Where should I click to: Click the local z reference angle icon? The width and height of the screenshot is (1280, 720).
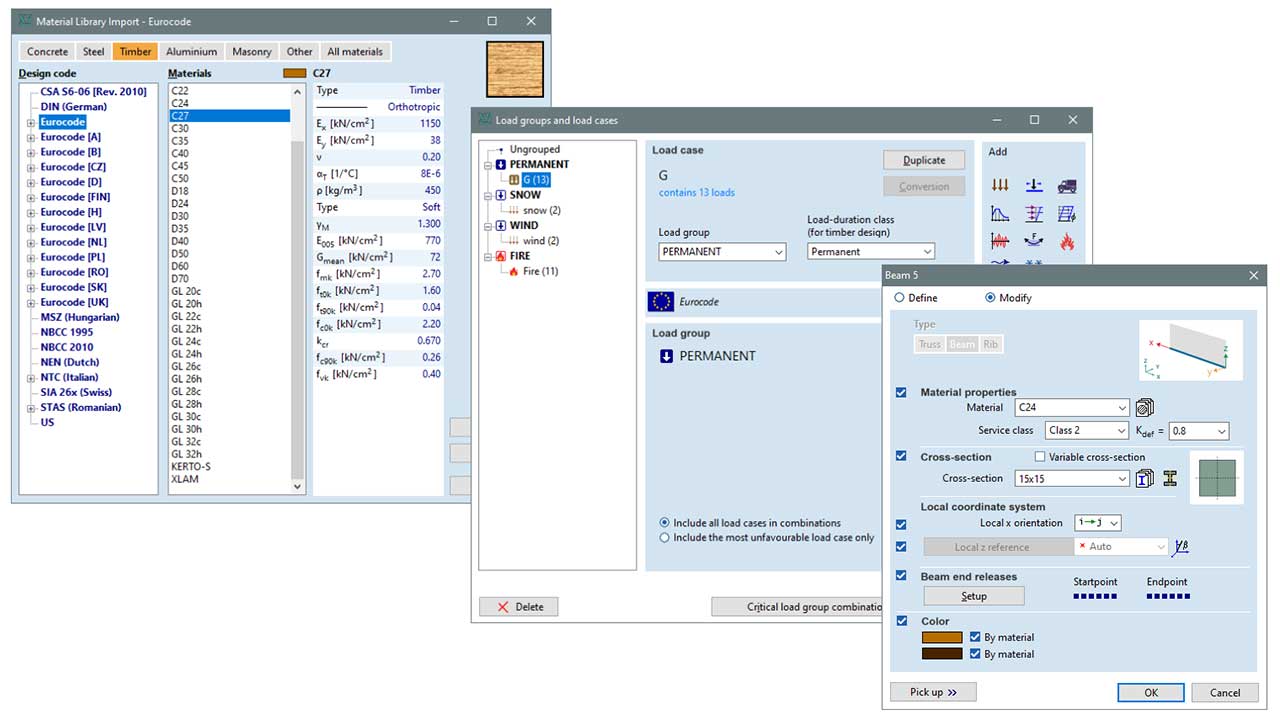click(1182, 546)
